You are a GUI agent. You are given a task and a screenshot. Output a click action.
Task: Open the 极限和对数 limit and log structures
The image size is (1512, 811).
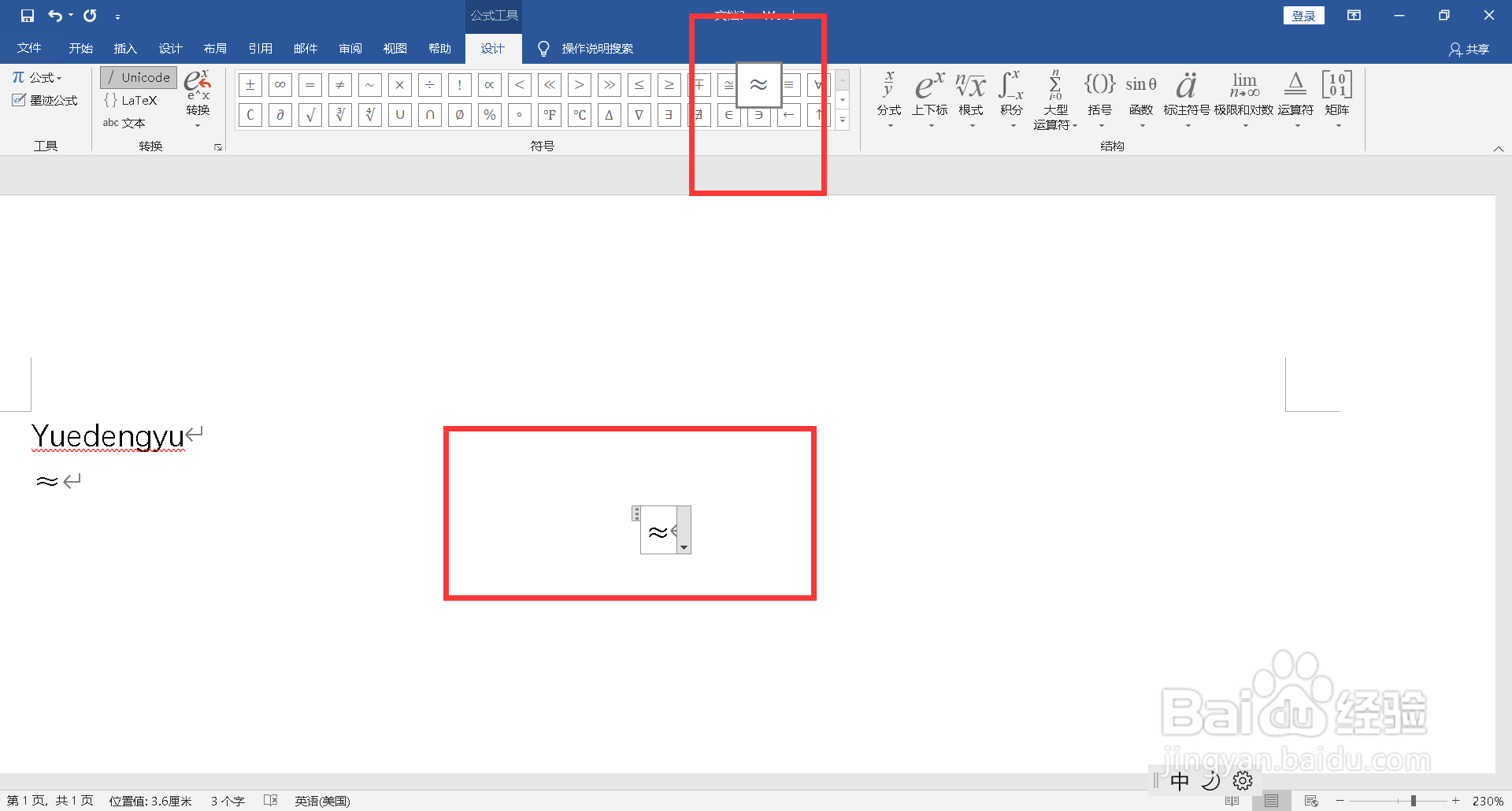(1244, 98)
